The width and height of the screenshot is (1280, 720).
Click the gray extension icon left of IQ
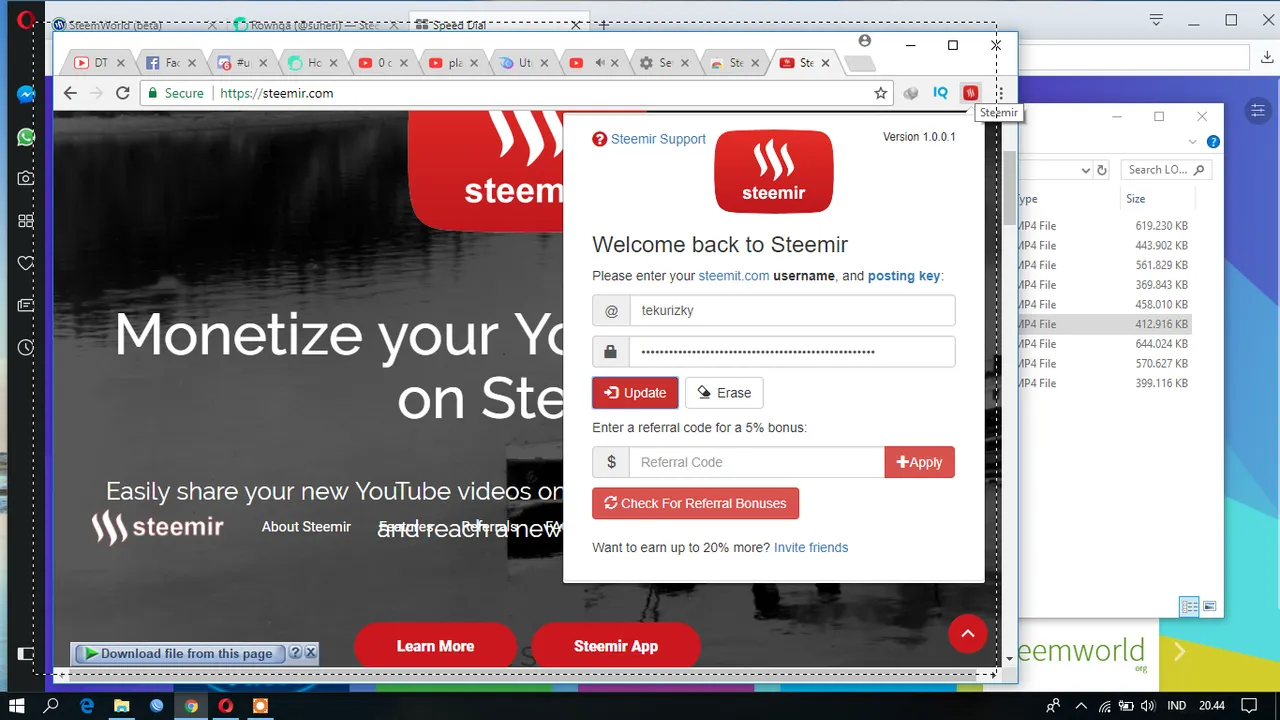point(910,93)
